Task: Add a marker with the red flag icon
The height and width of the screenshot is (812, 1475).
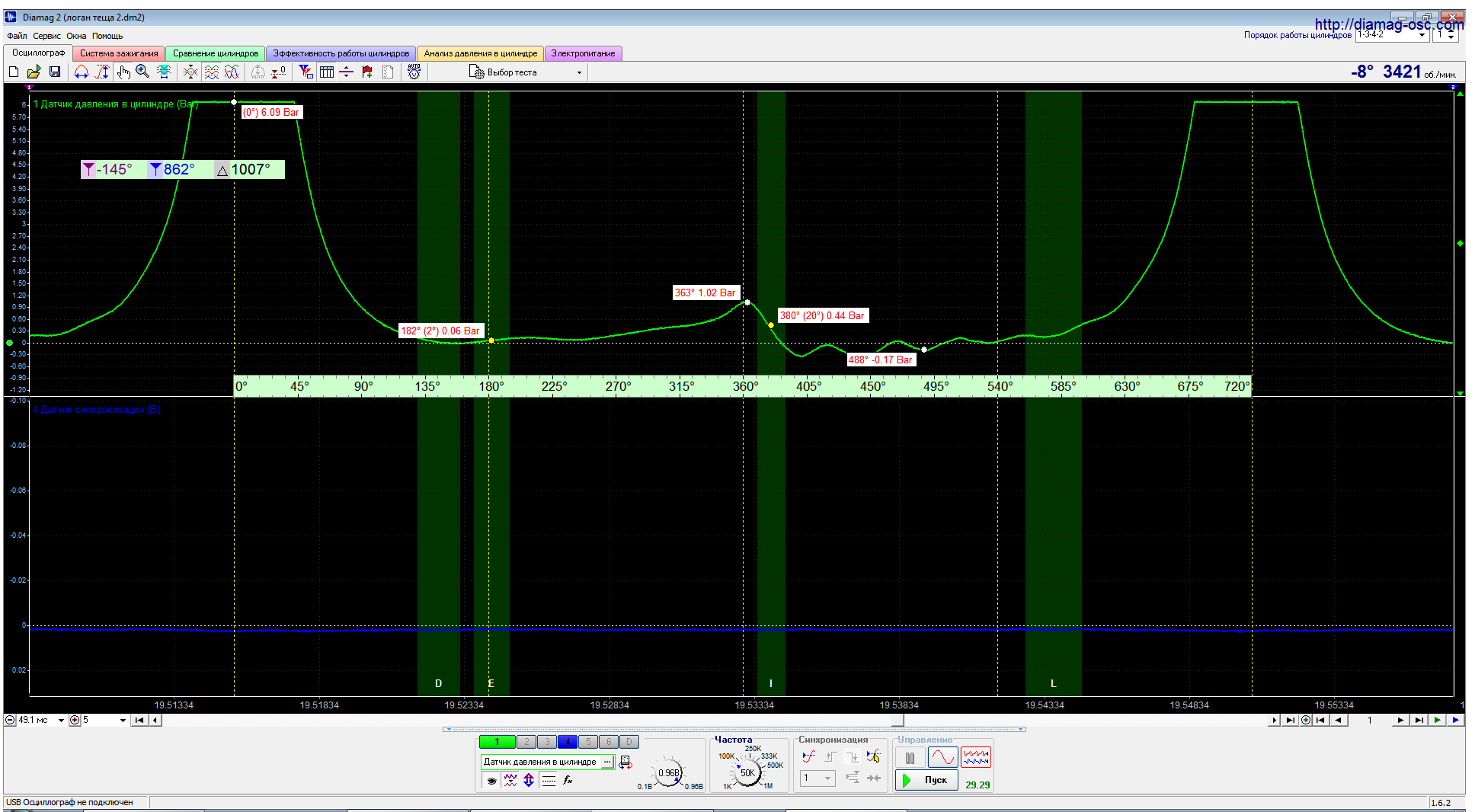Action: coord(367,72)
